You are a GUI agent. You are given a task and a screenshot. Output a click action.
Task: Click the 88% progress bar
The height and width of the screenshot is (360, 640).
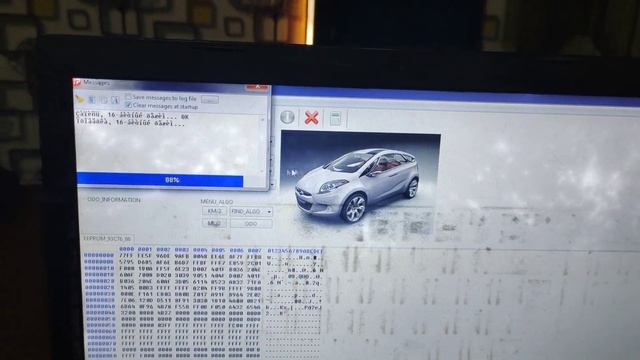(160, 180)
